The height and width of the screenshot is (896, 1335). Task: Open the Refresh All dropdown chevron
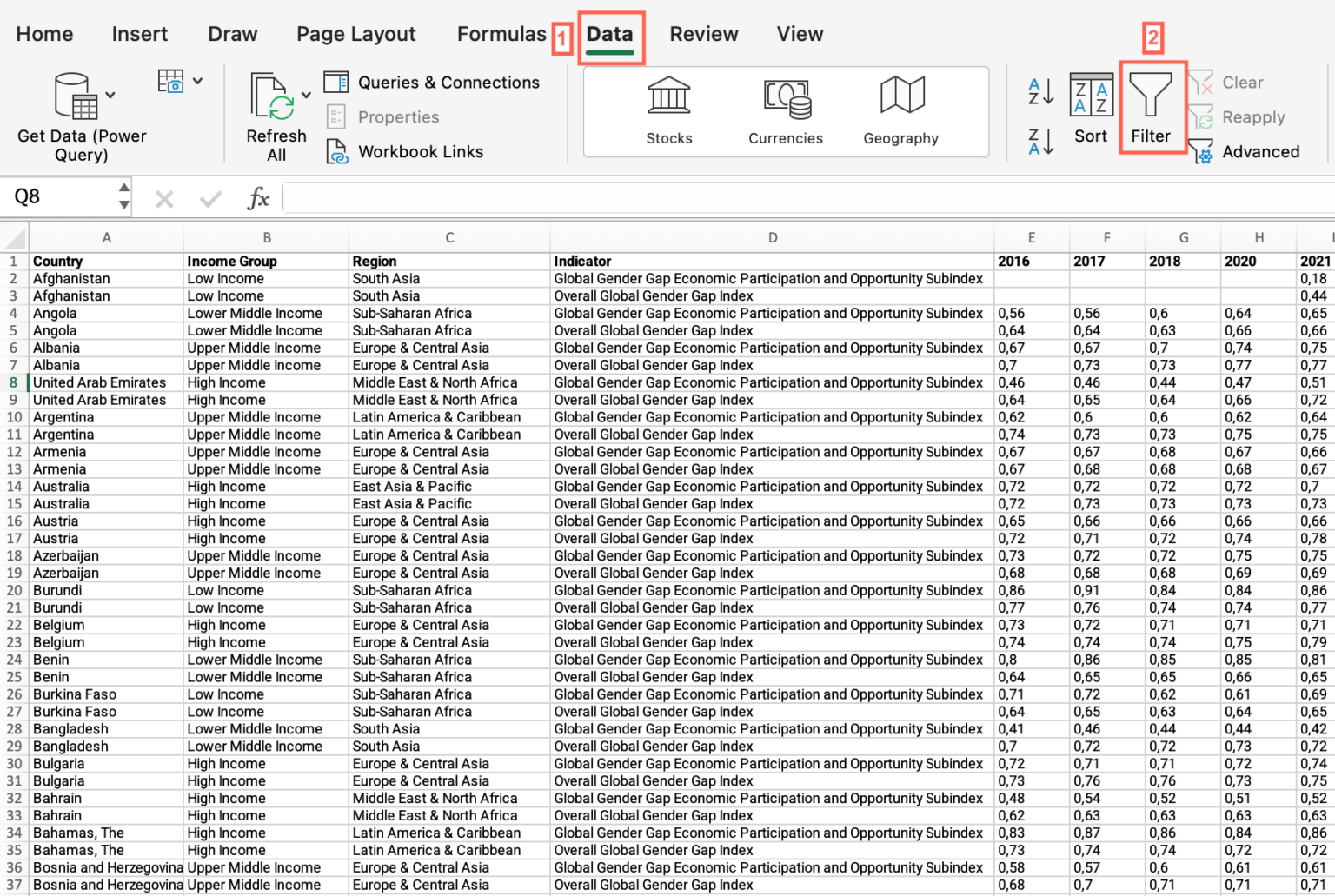point(305,96)
